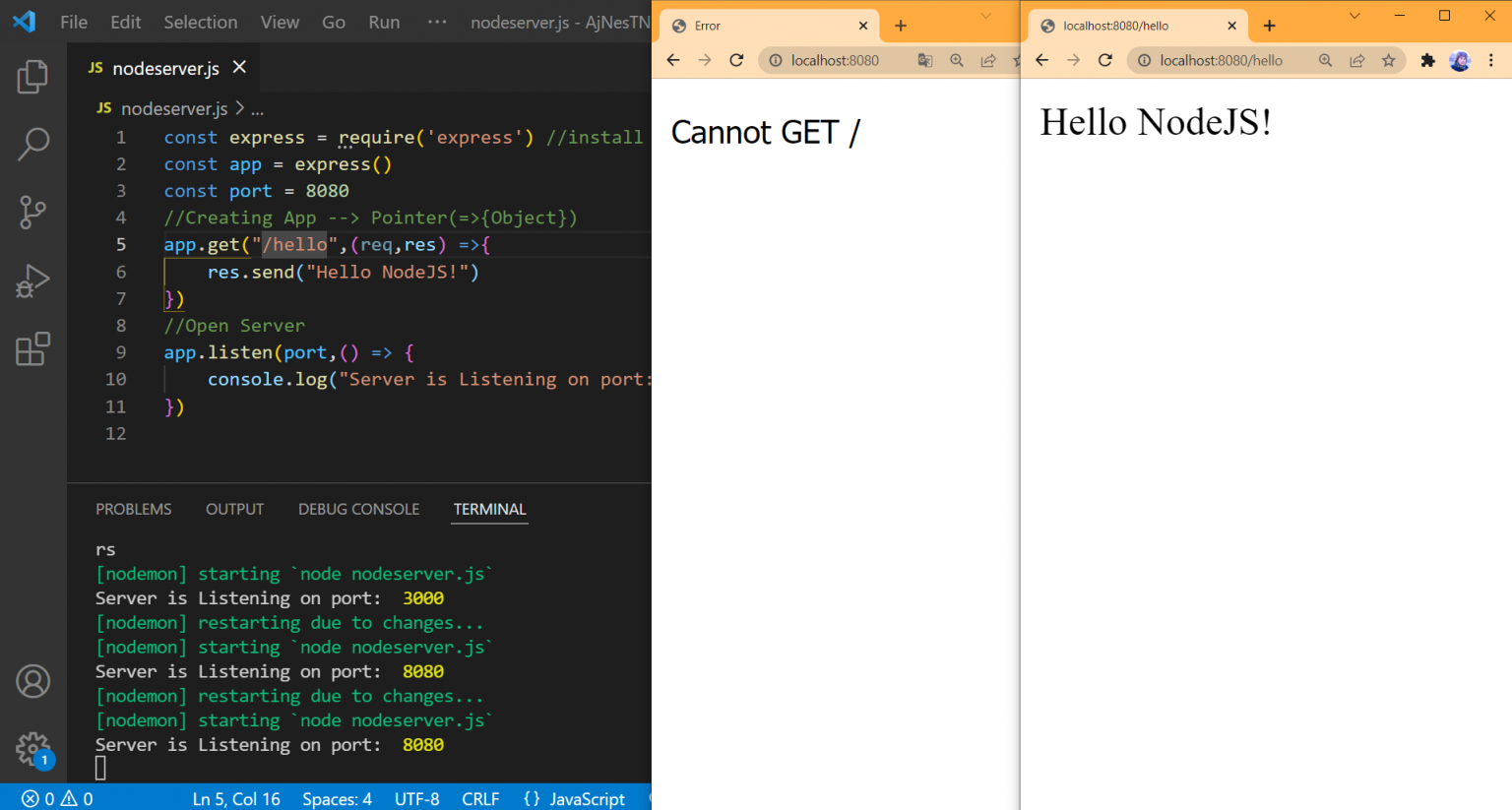1512x810 pixels.
Task: Open Manage gear settings icon
Action: (32, 749)
